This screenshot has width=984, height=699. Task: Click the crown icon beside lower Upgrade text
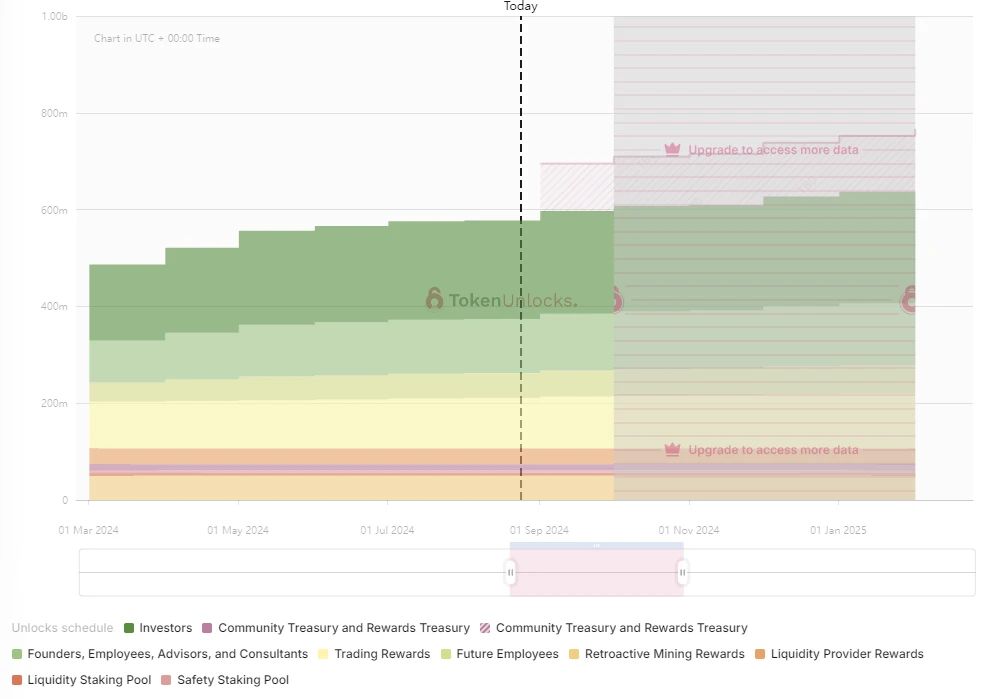click(x=673, y=450)
